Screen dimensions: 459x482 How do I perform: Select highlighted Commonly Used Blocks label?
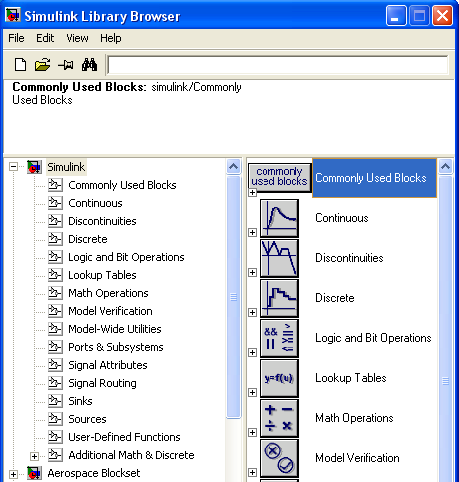374,178
